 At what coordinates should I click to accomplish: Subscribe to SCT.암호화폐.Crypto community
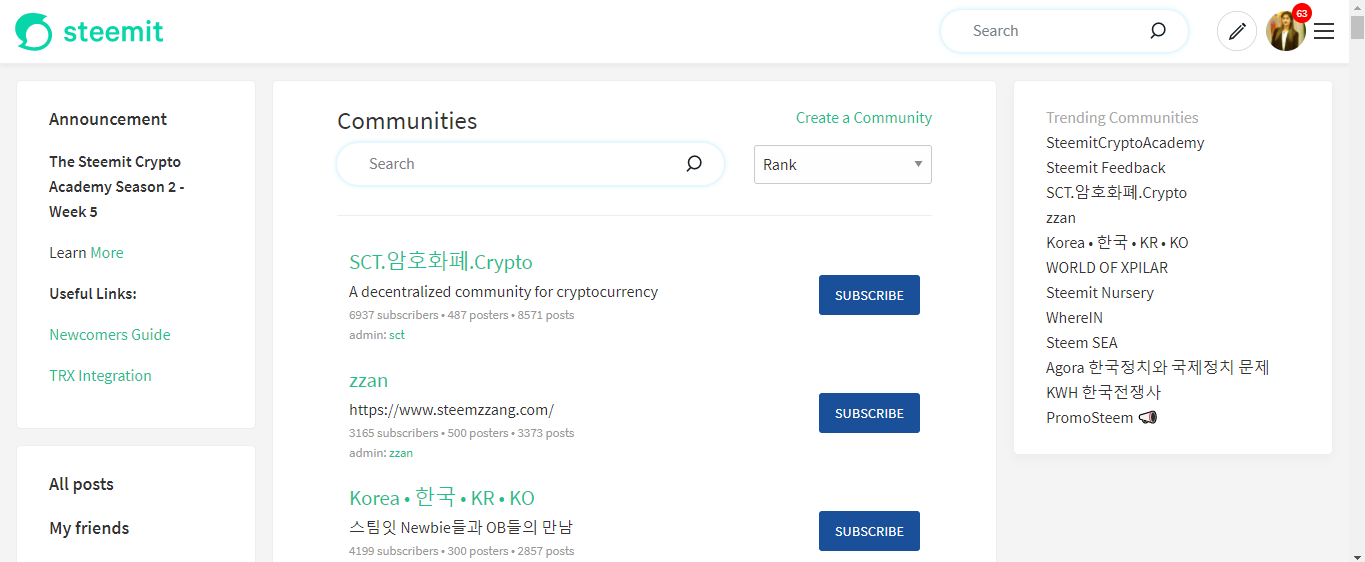[869, 295]
